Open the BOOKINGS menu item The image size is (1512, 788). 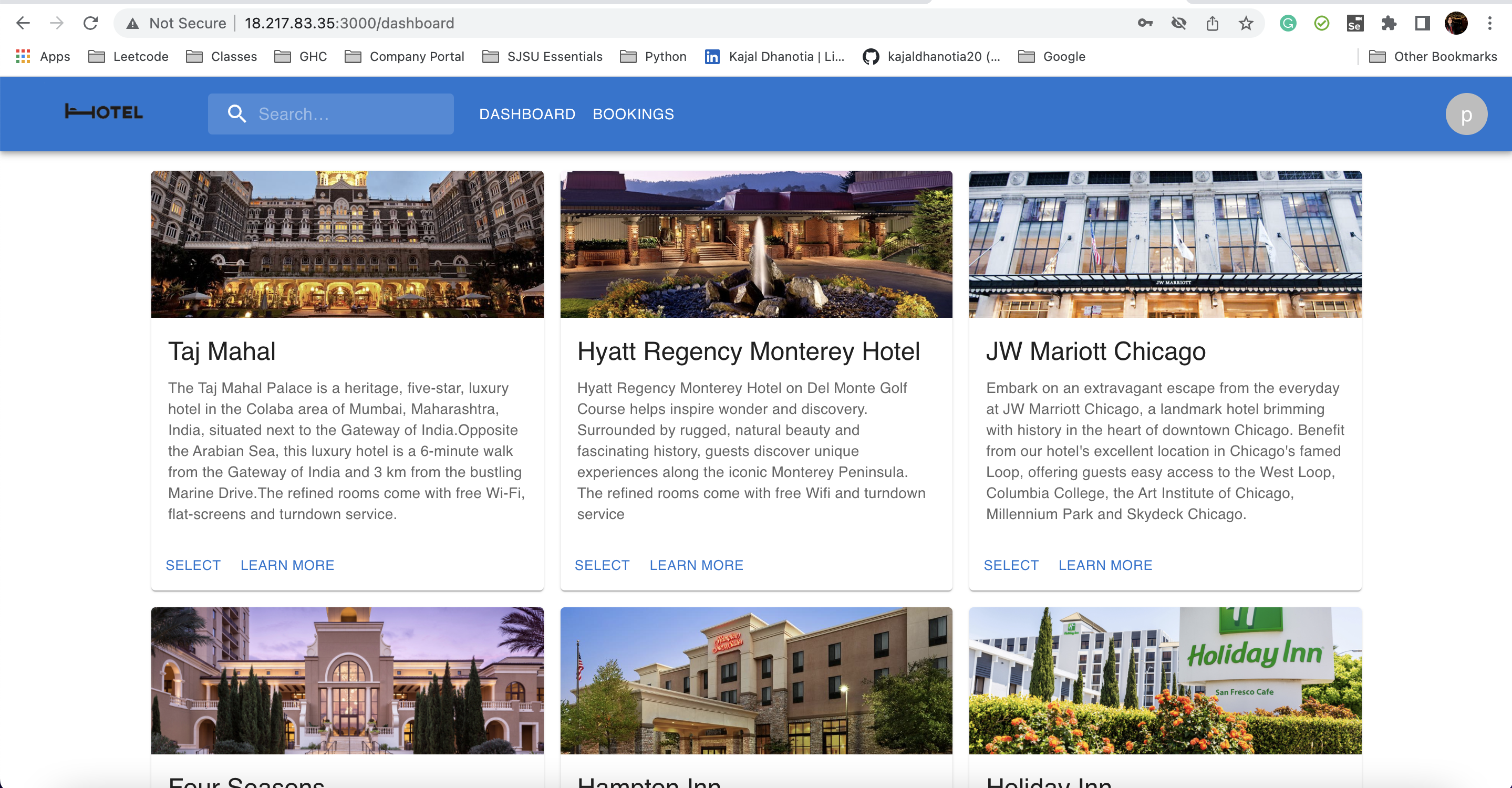point(633,114)
